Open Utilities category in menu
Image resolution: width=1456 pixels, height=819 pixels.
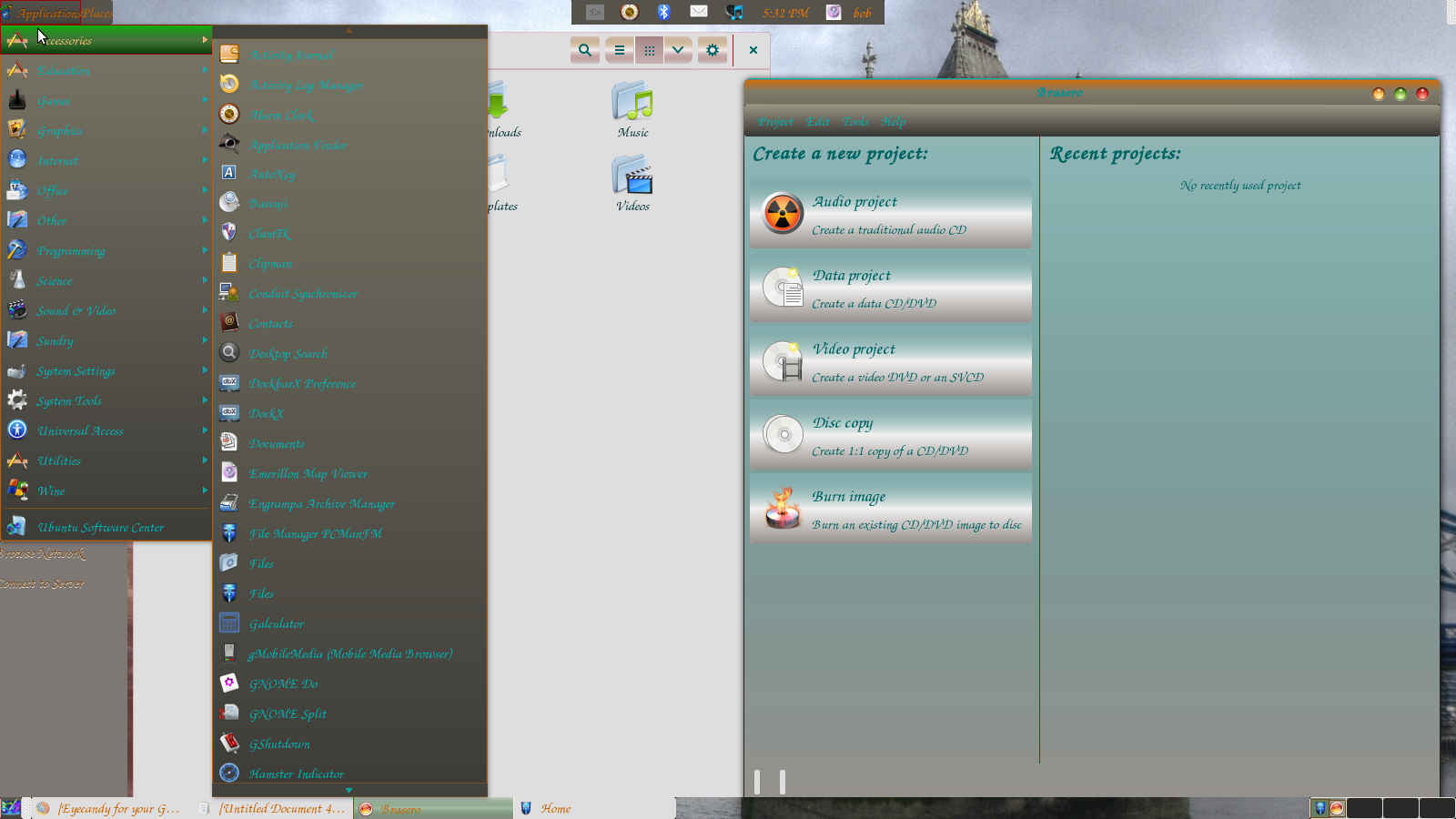(x=106, y=460)
